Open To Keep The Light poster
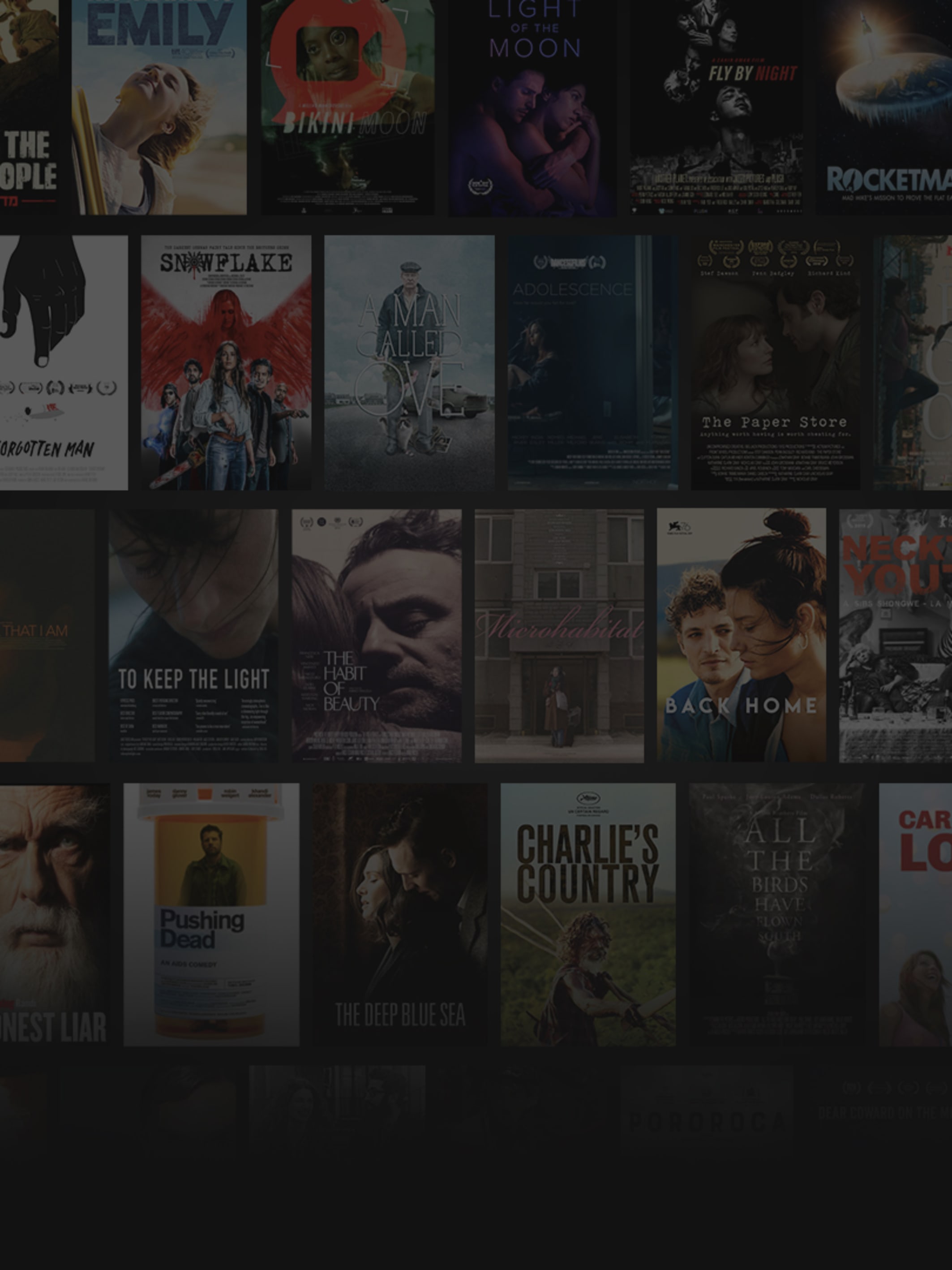This screenshot has height=1270, width=952. tap(193, 635)
